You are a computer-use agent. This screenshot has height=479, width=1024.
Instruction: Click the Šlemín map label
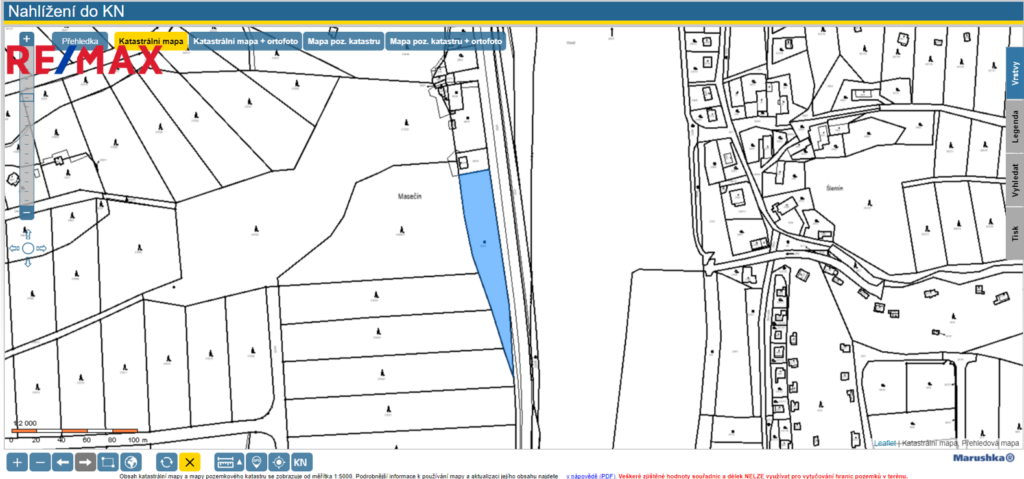(835, 188)
